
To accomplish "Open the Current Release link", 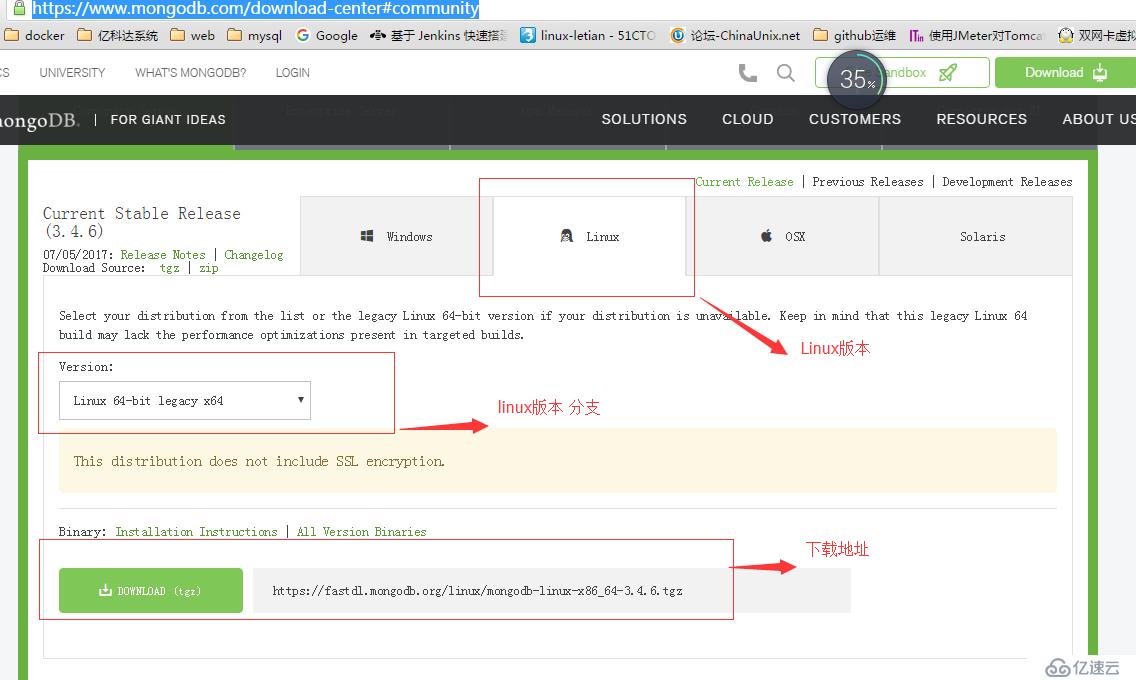I will coord(744,182).
